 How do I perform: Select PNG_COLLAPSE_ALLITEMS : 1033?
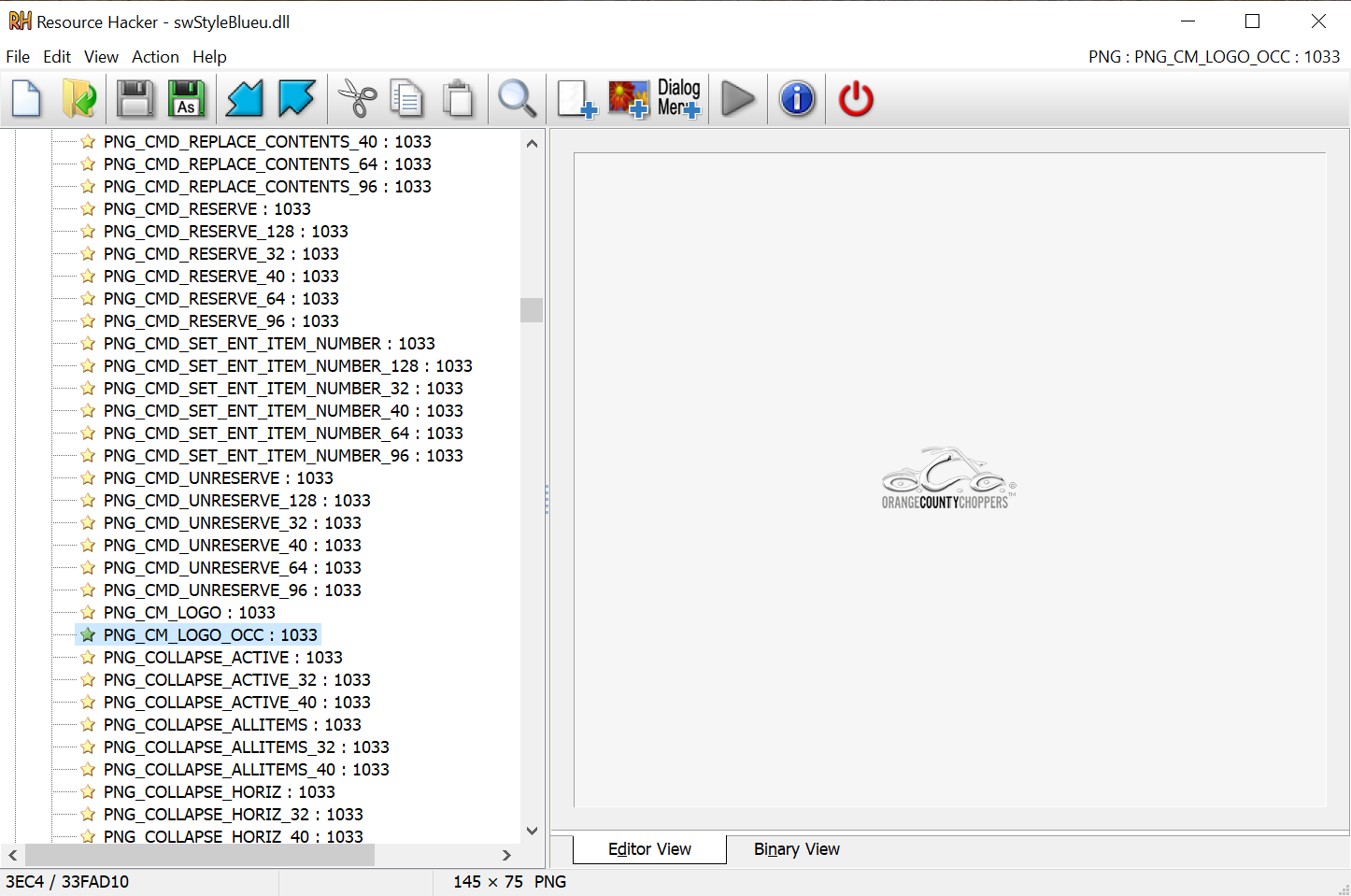[232, 724]
